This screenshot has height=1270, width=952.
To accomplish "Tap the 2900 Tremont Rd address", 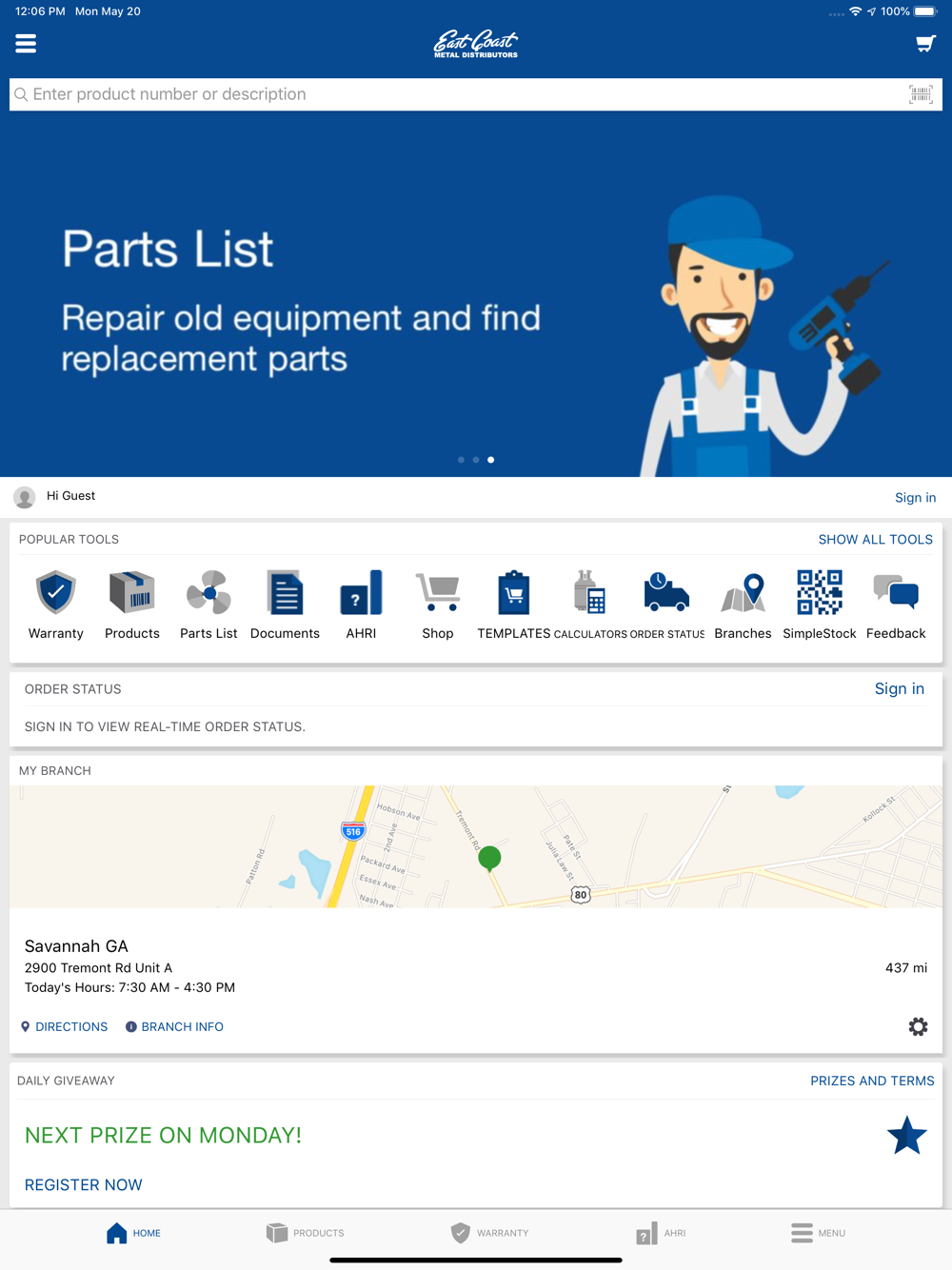I will [x=98, y=967].
